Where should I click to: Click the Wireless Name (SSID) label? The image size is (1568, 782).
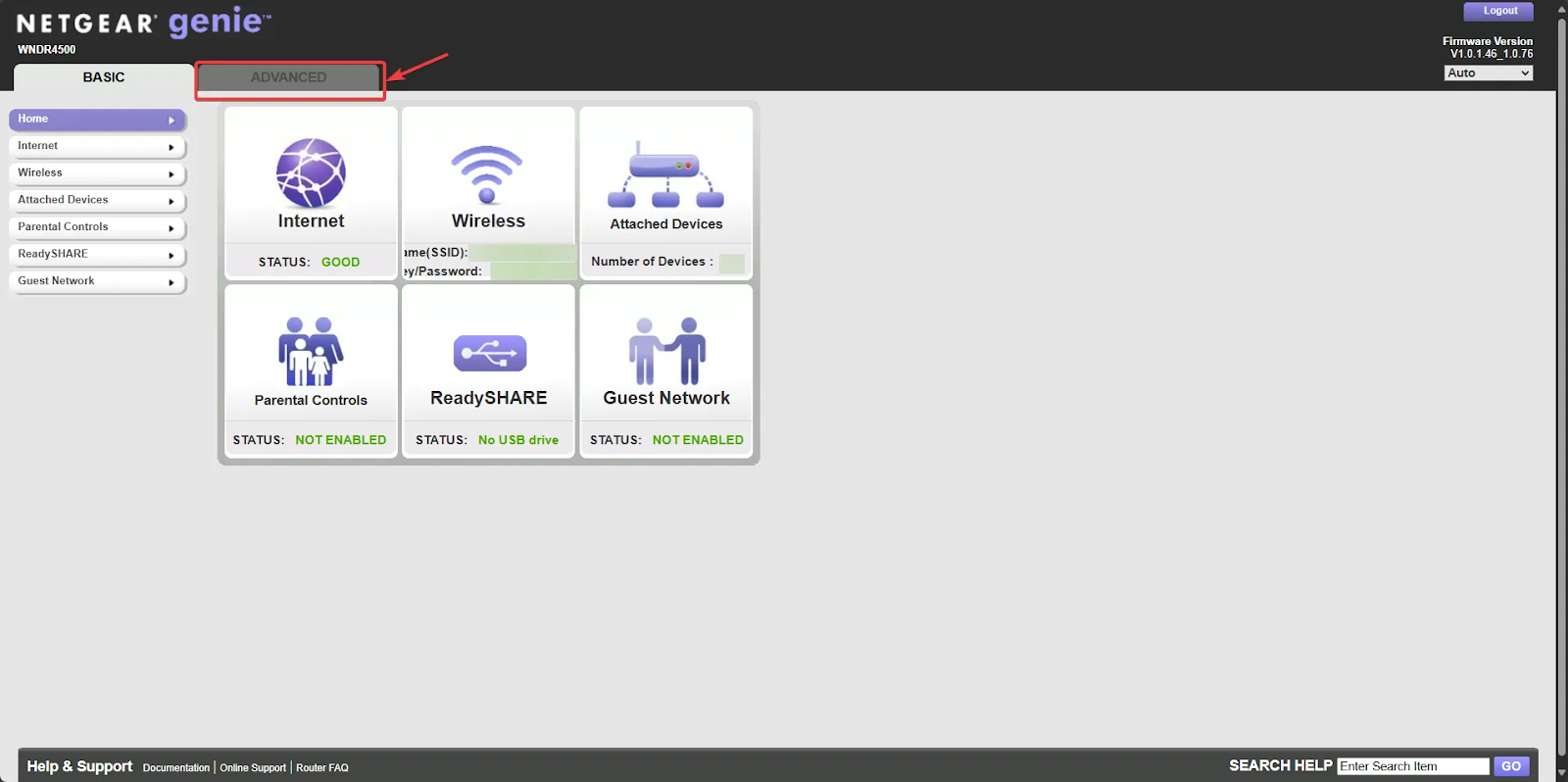(x=436, y=252)
